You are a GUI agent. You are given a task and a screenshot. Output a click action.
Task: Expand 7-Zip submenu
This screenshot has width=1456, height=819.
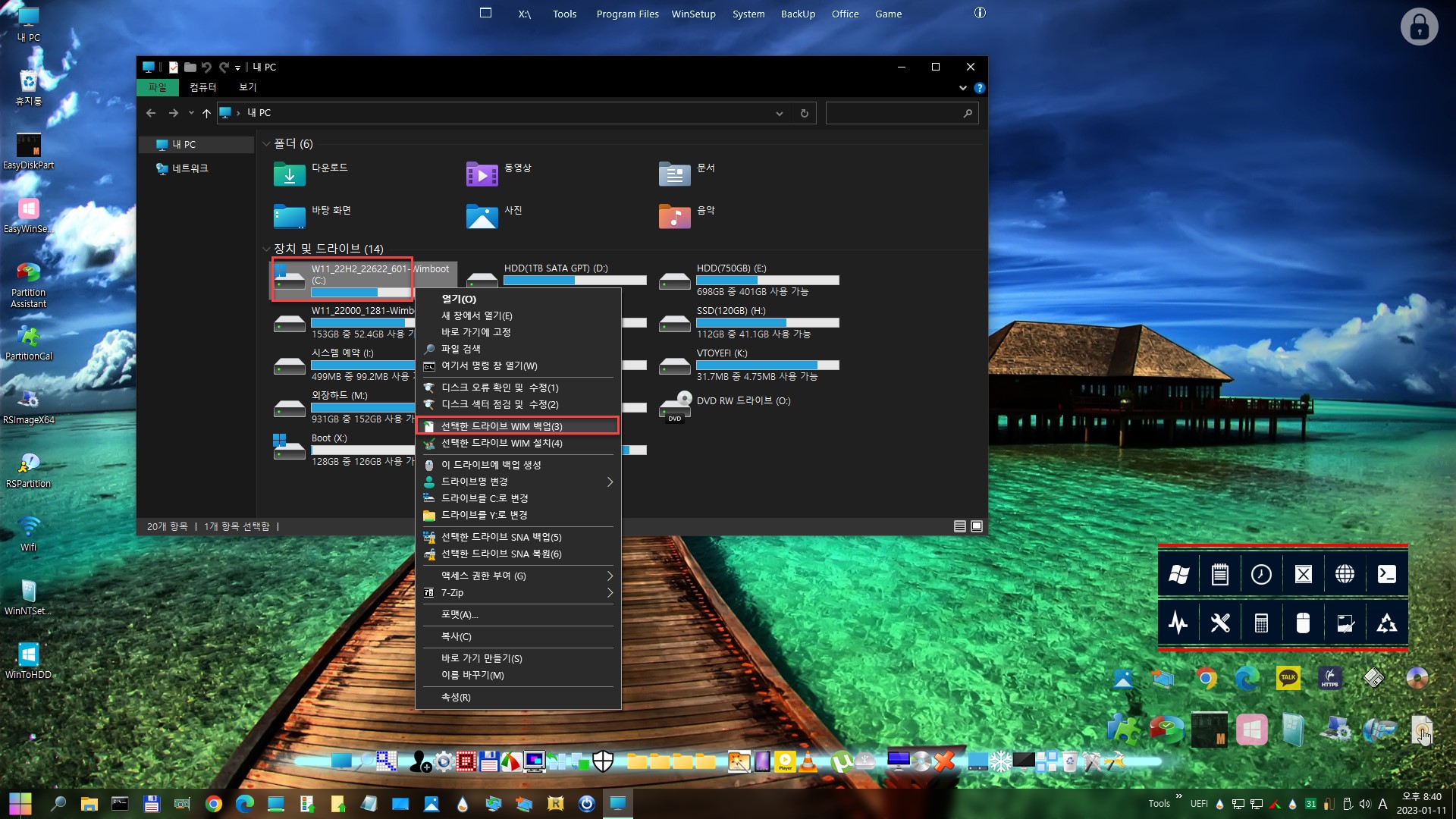610,593
